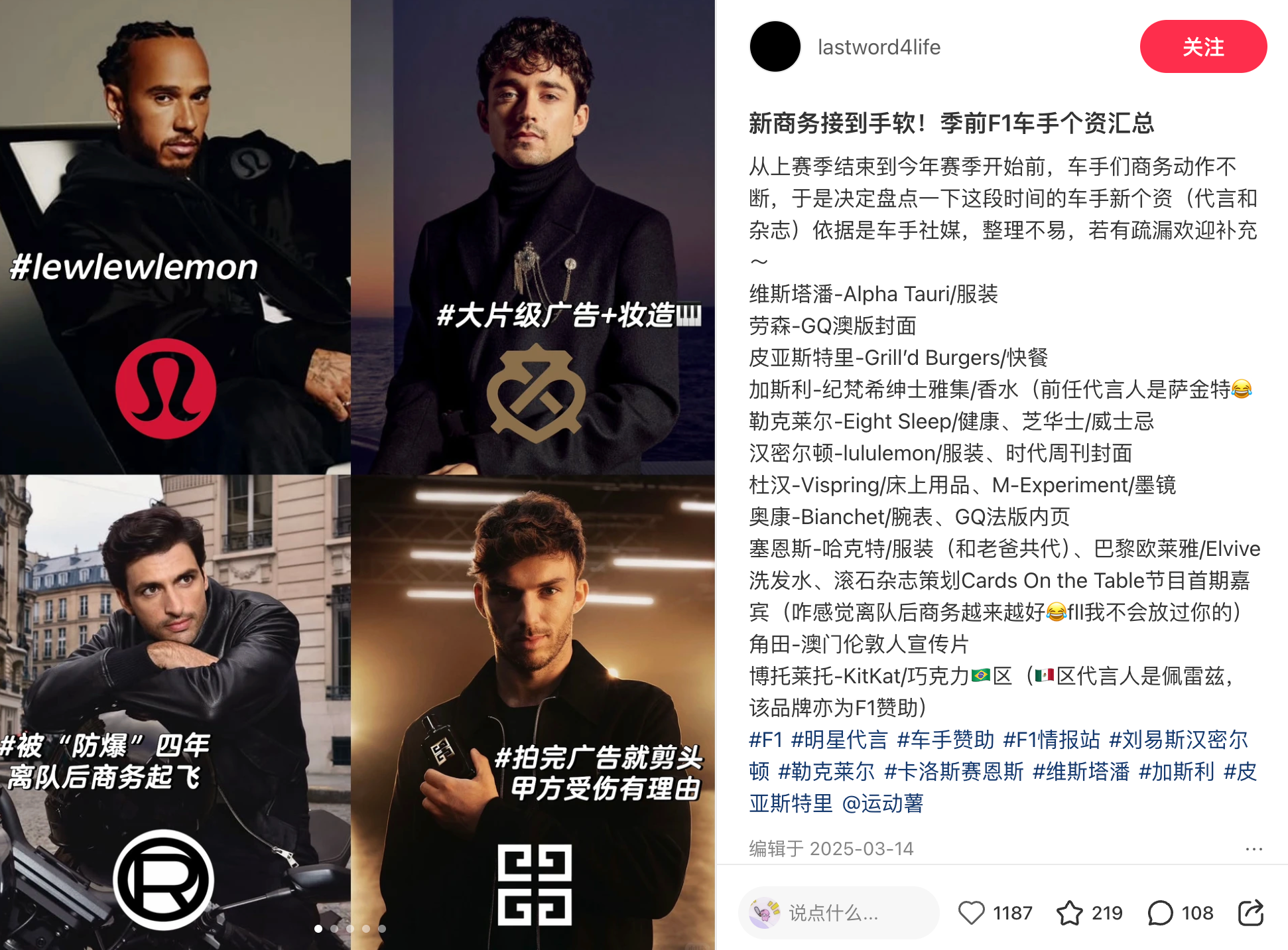Follow the author with the red 关注 button

coord(1203,46)
